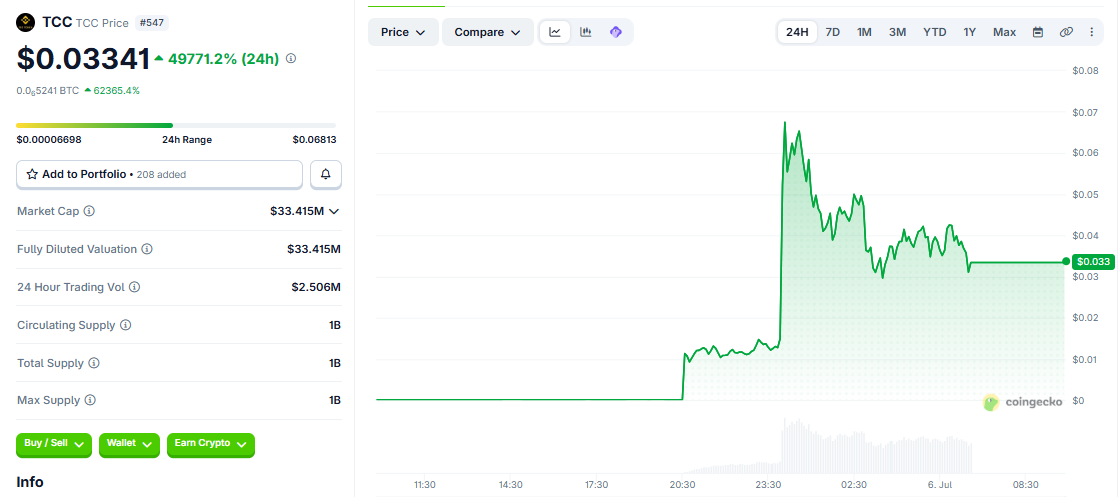The height and width of the screenshot is (497, 1119).
Task: Expand the Market Cap details chevron
Action: (333, 211)
